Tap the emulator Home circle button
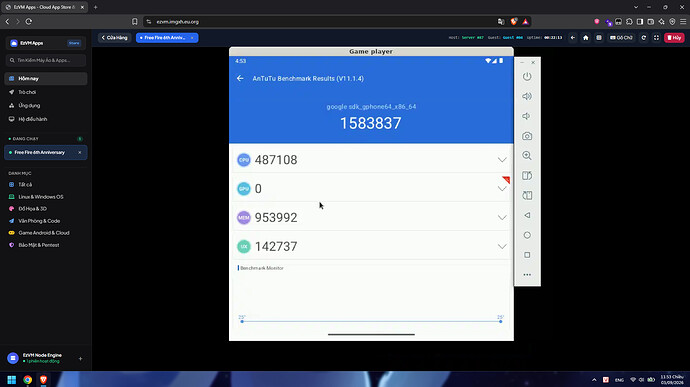This screenshot has height=387, width=690. tap(527, 235)
